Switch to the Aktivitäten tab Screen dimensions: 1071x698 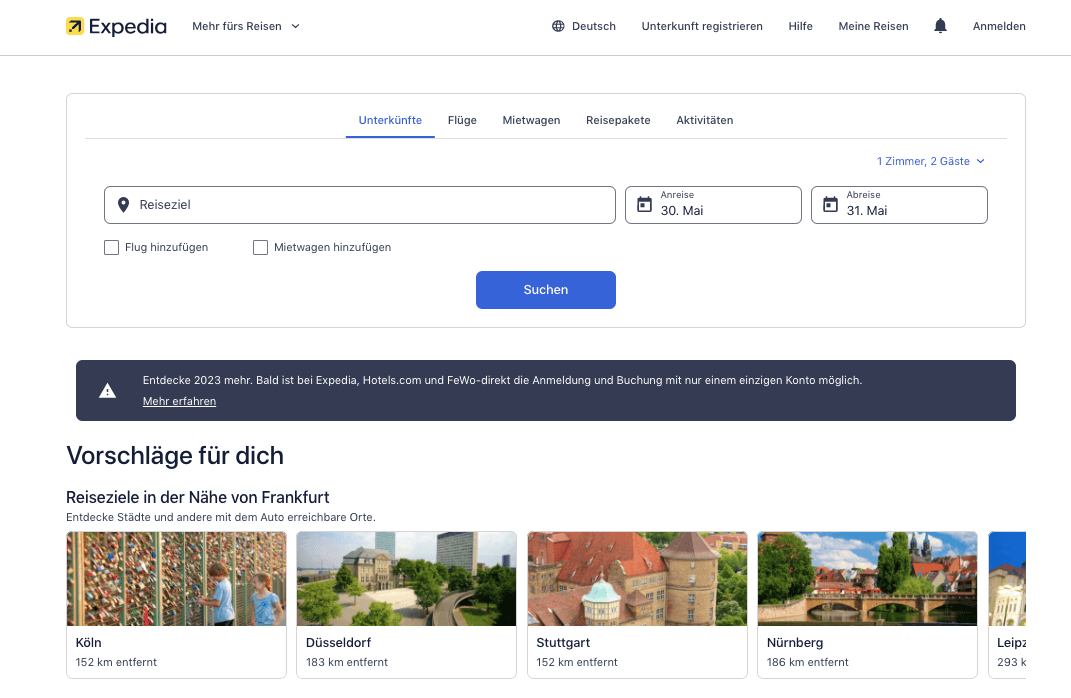[705, 120]
